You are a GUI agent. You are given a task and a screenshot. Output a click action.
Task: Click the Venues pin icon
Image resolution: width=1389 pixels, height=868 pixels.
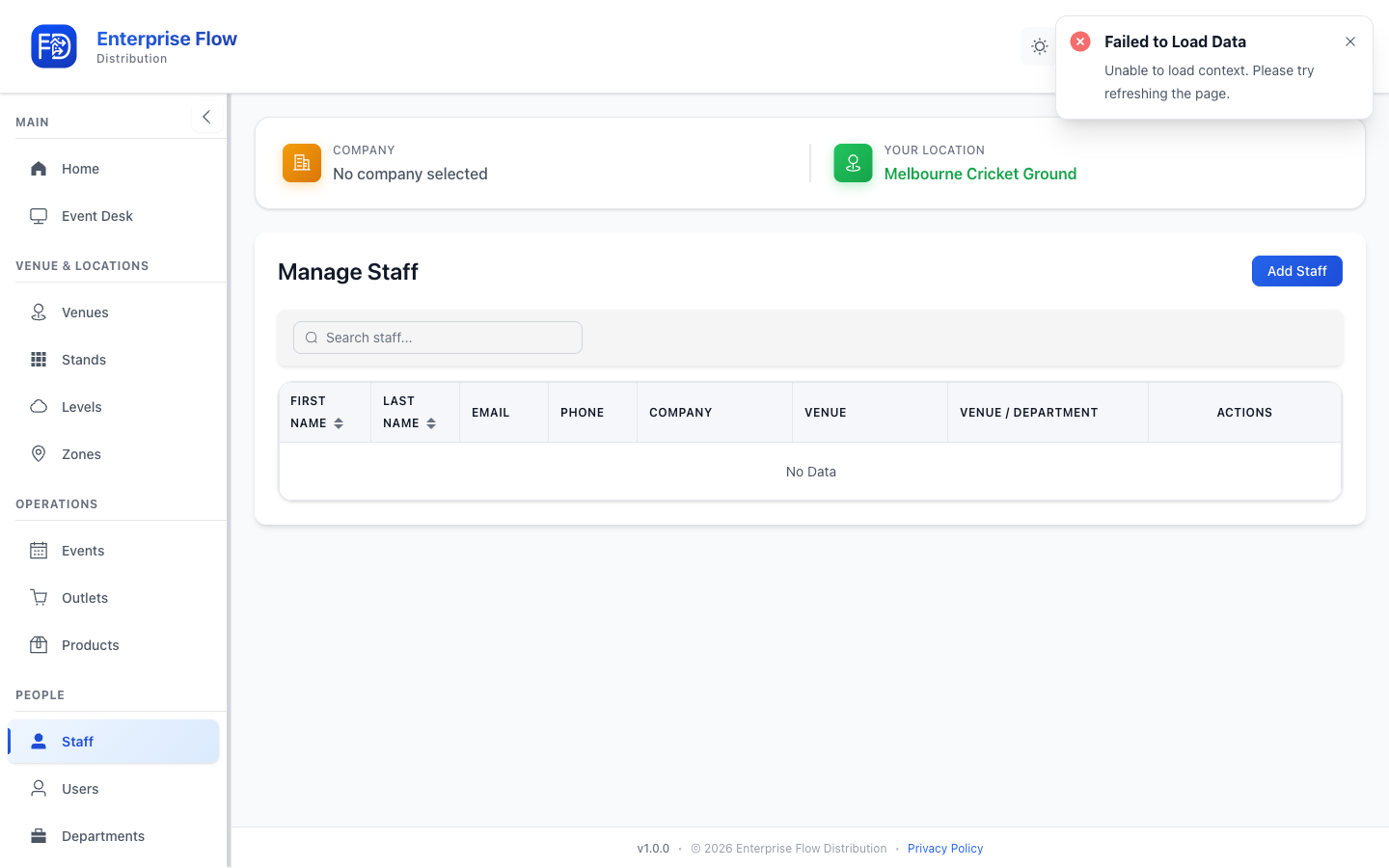point(39,312)
